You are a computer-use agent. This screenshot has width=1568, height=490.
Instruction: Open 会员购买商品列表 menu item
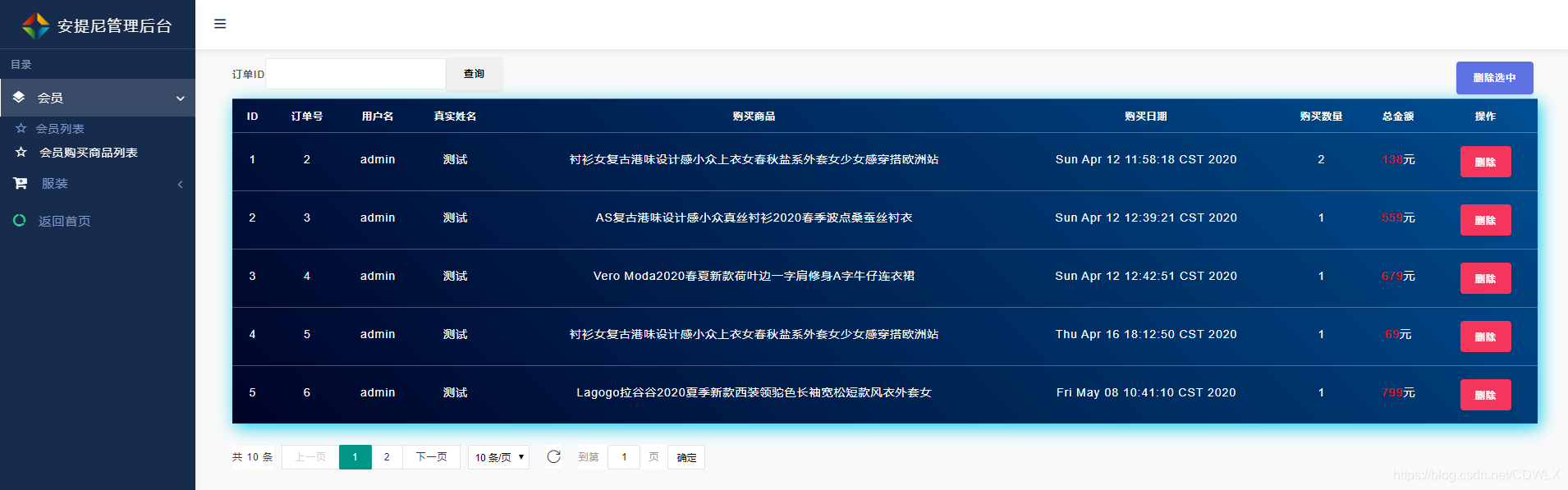tap(89, 152)
